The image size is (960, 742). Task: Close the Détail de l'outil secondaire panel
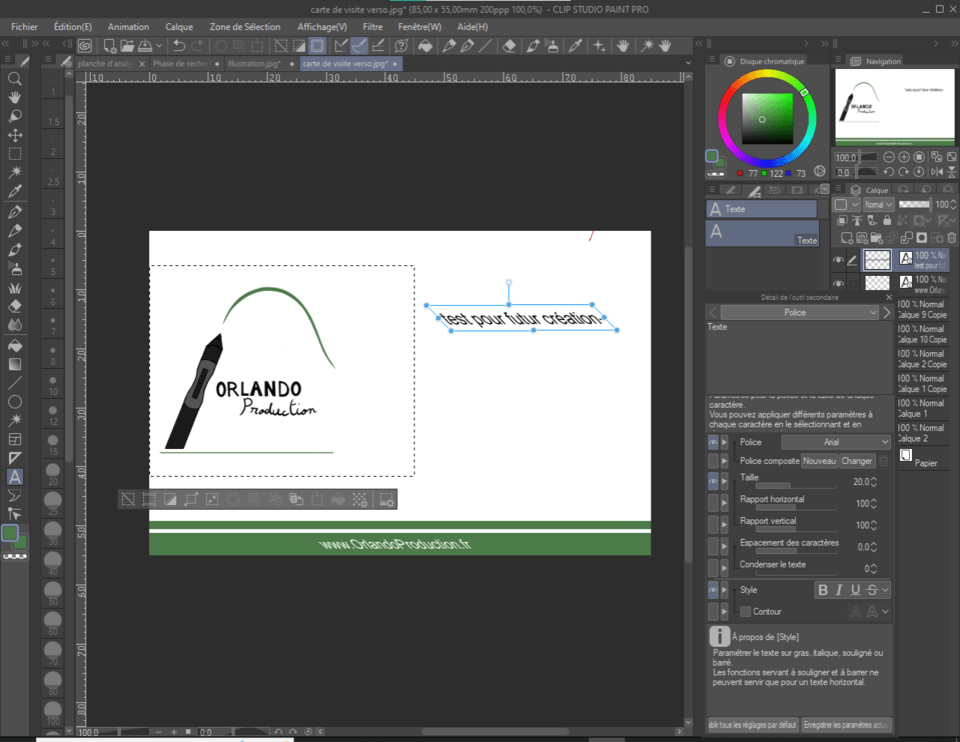point(889,297)
